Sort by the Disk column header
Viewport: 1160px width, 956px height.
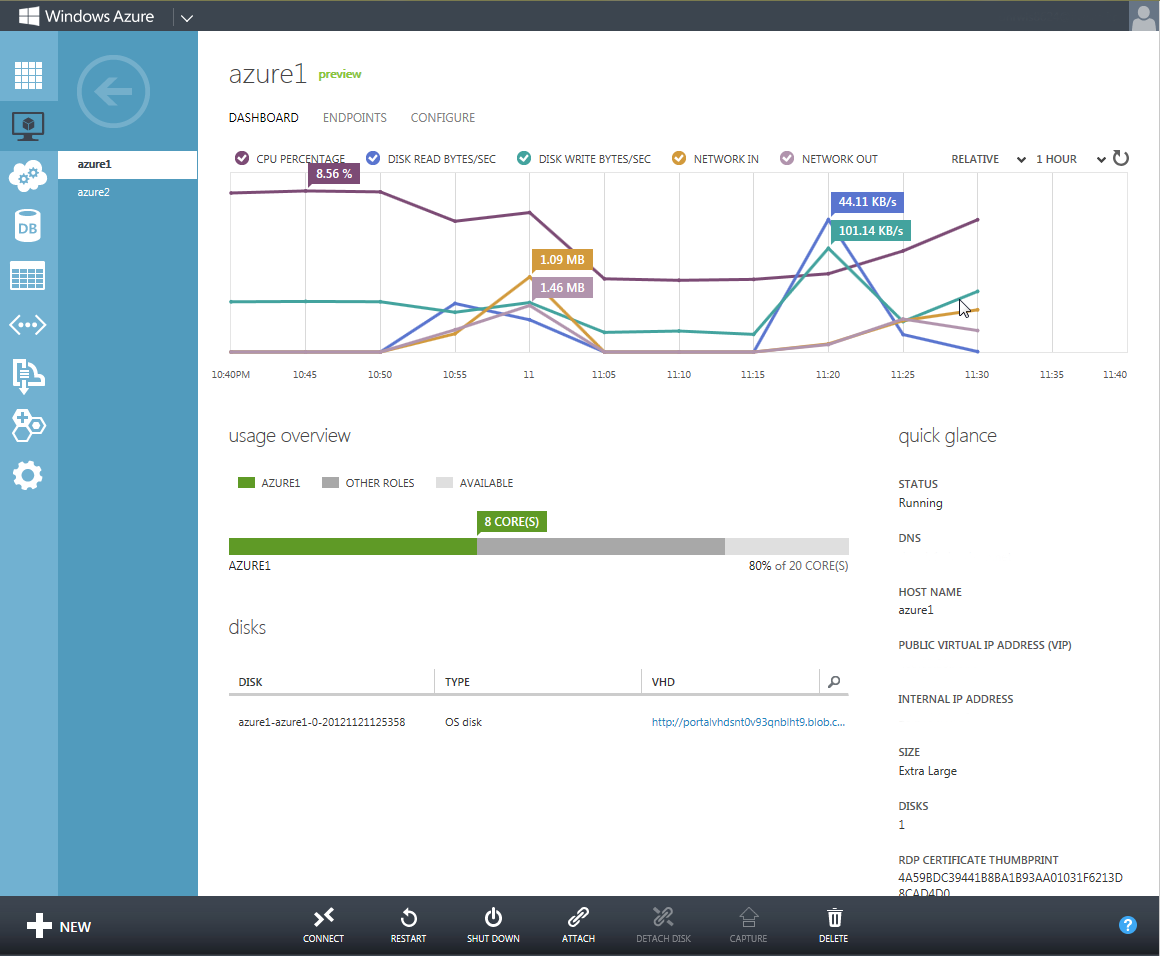tap(250, 682)
